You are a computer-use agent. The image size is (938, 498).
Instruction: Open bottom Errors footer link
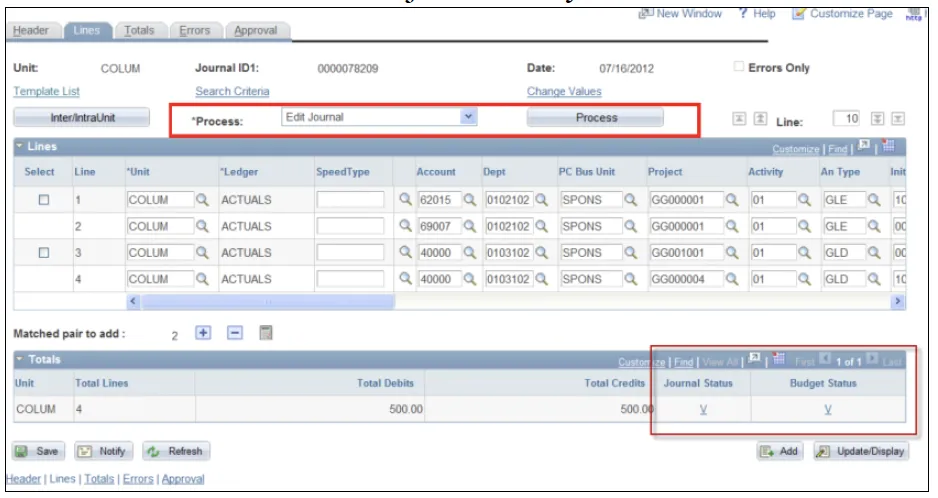[138, 479]
